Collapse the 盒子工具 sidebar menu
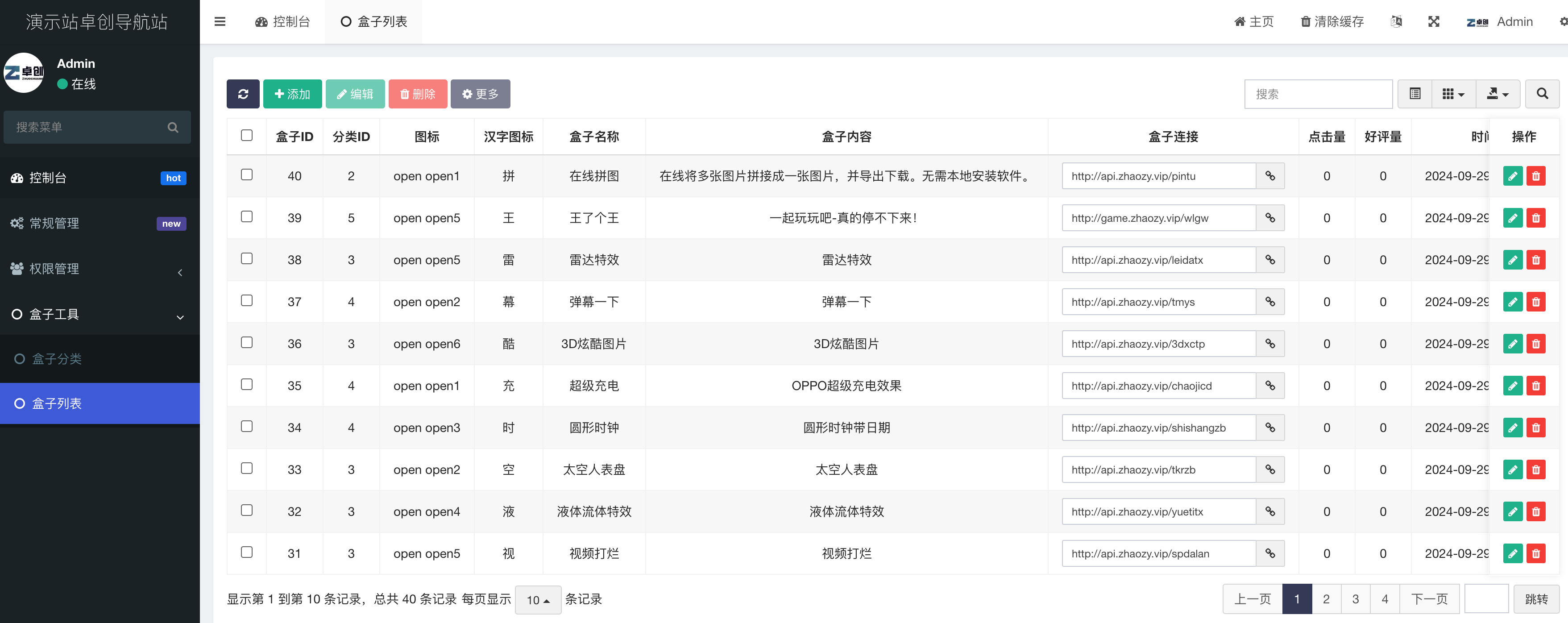Screen dimensions: 1568x623 pyautogui.click(x=100, y=314)
